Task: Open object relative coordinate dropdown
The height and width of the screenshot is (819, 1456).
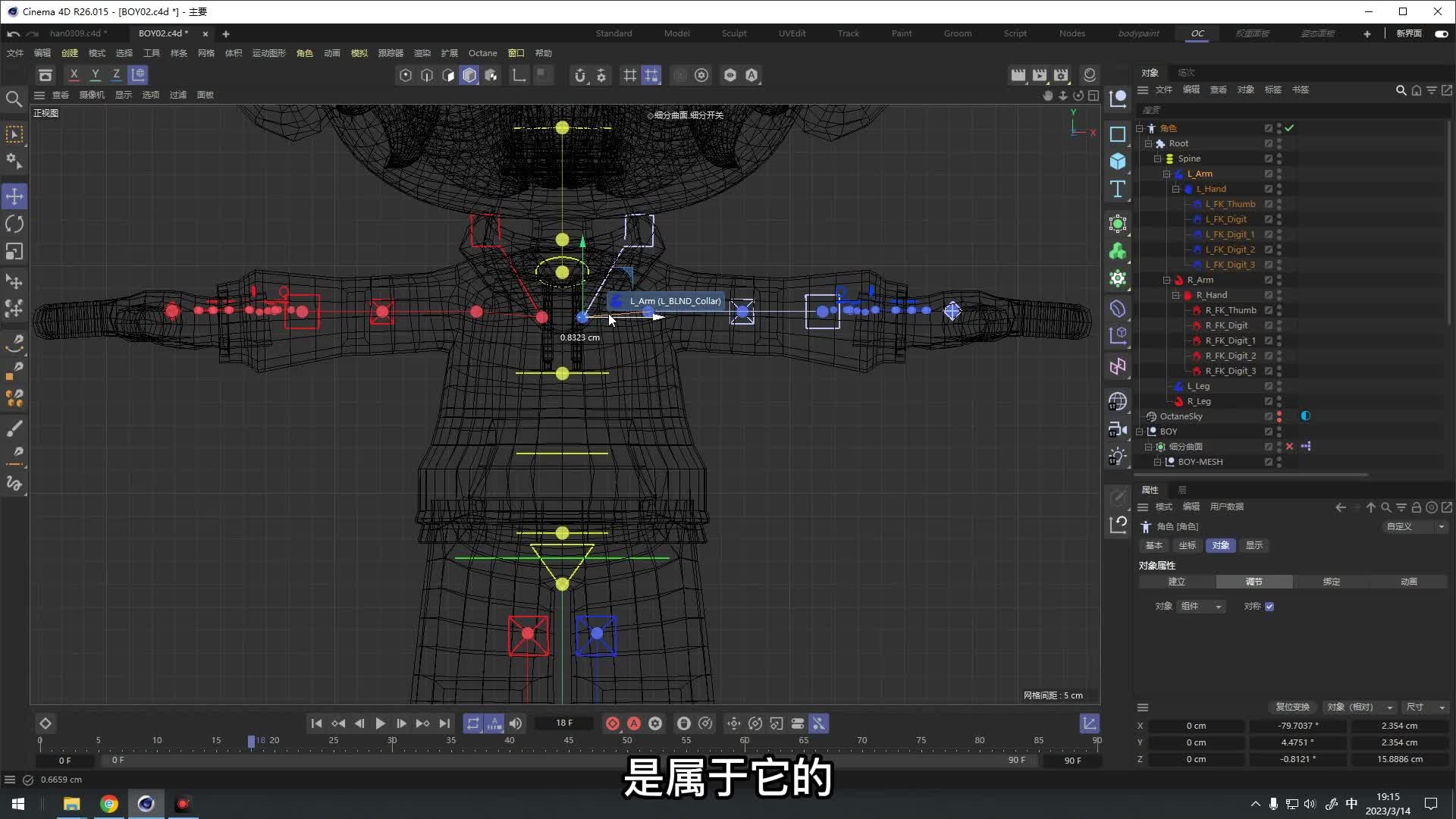Action: pyautogui.click(x=1360, y=707)
